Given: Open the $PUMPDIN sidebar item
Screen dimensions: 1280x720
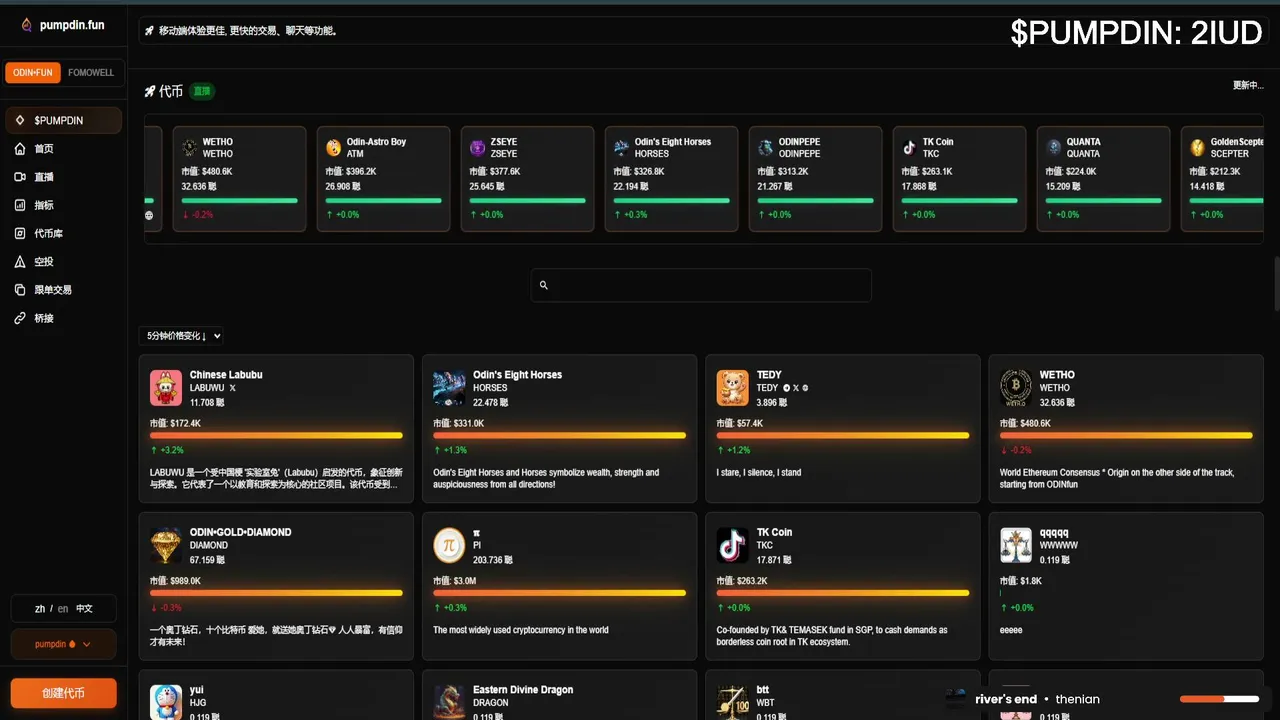Looking at the screenshot, I should click(63, 120).
